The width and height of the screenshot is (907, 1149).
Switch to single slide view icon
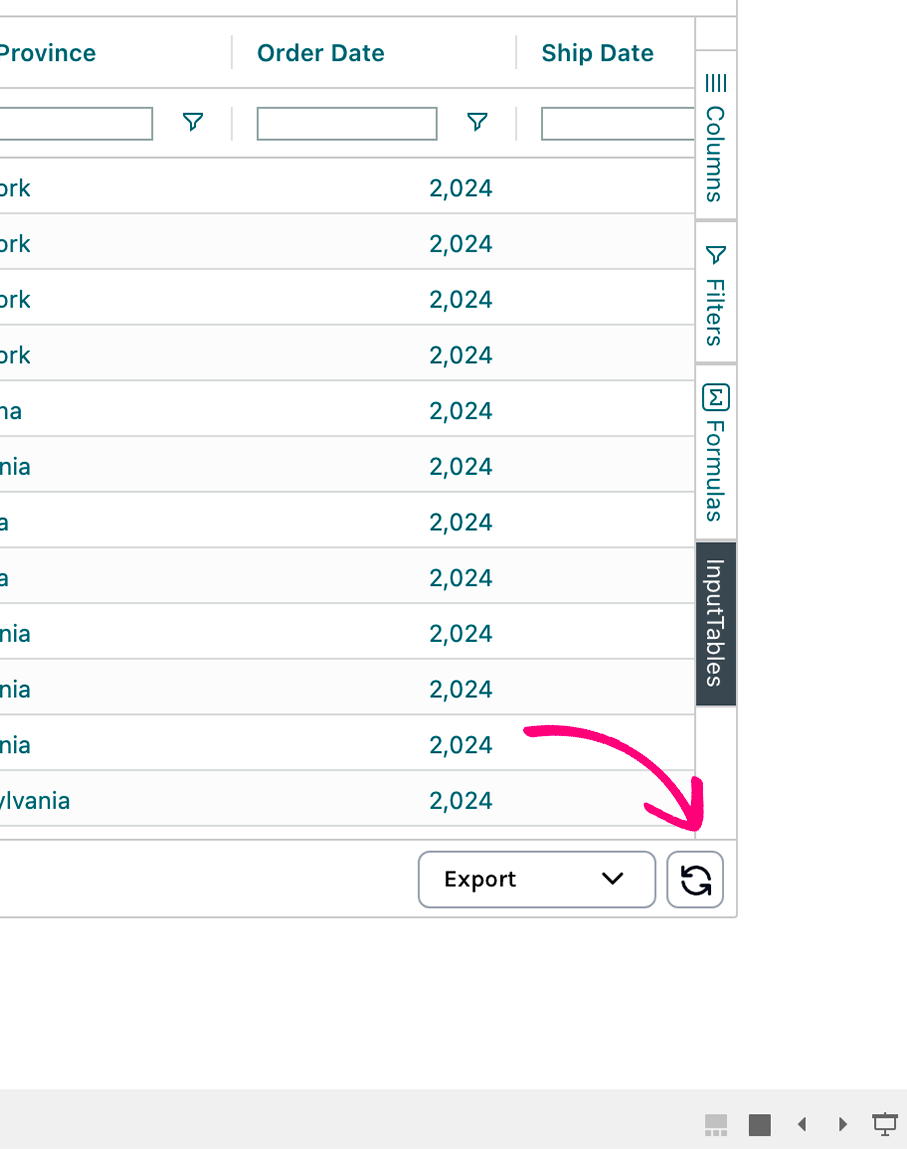pos(760,1125)
